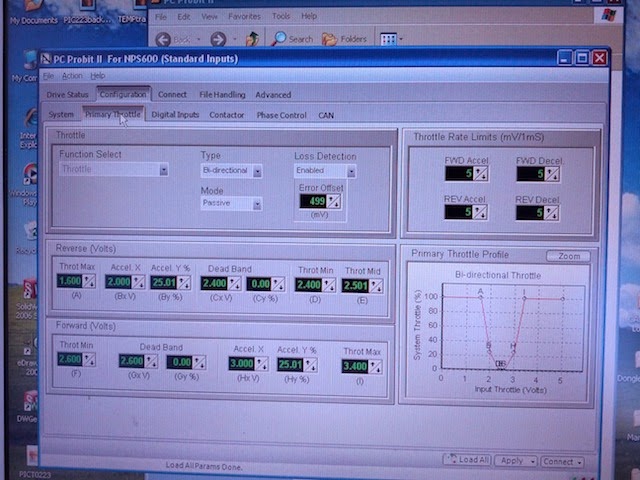Adjust Reverse Accel Y % (By %) stepper
This screenshot has height=480, width=640.
184,282
